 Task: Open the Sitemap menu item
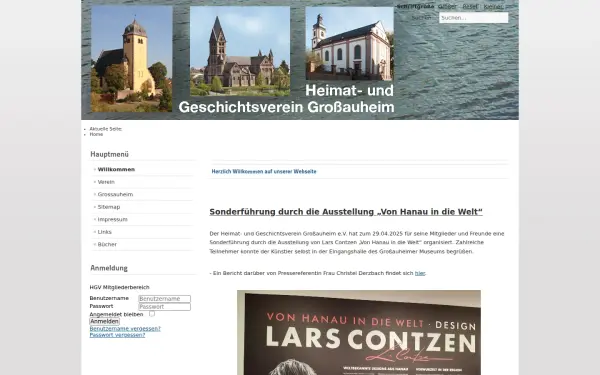109,207
